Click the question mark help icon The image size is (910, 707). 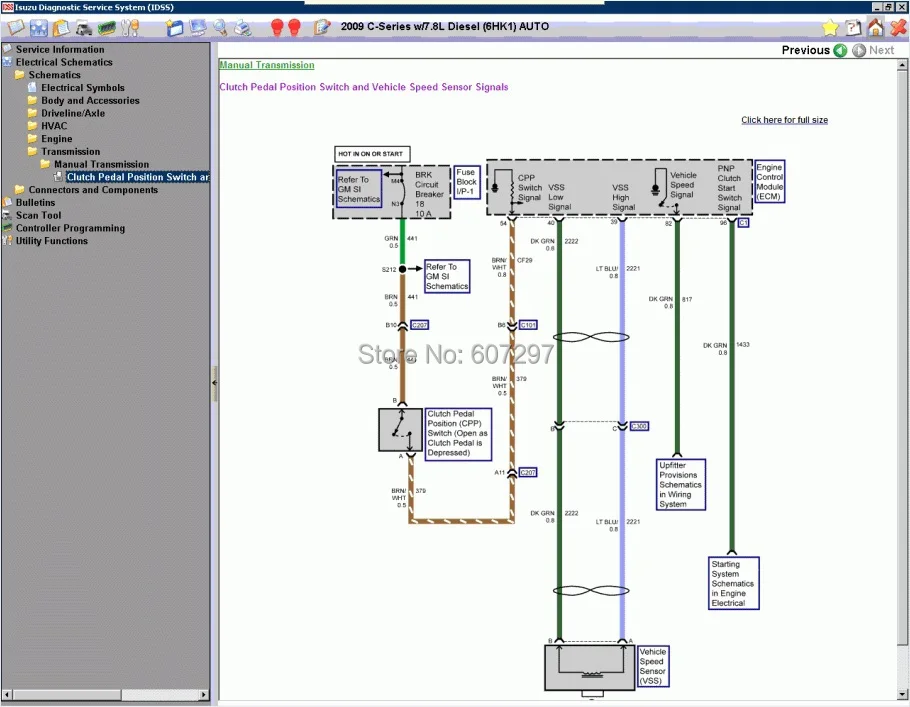tap(854, 27)
